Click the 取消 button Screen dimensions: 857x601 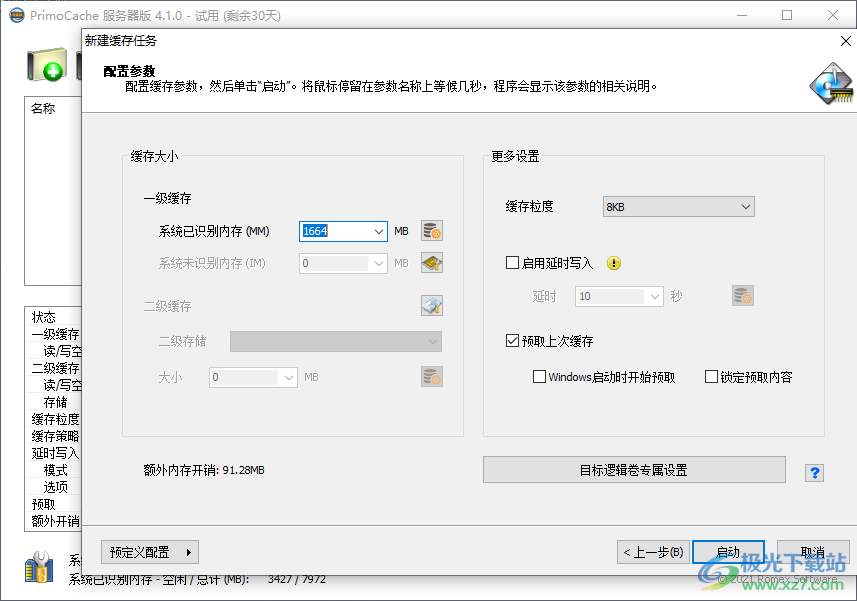point(813,552)
